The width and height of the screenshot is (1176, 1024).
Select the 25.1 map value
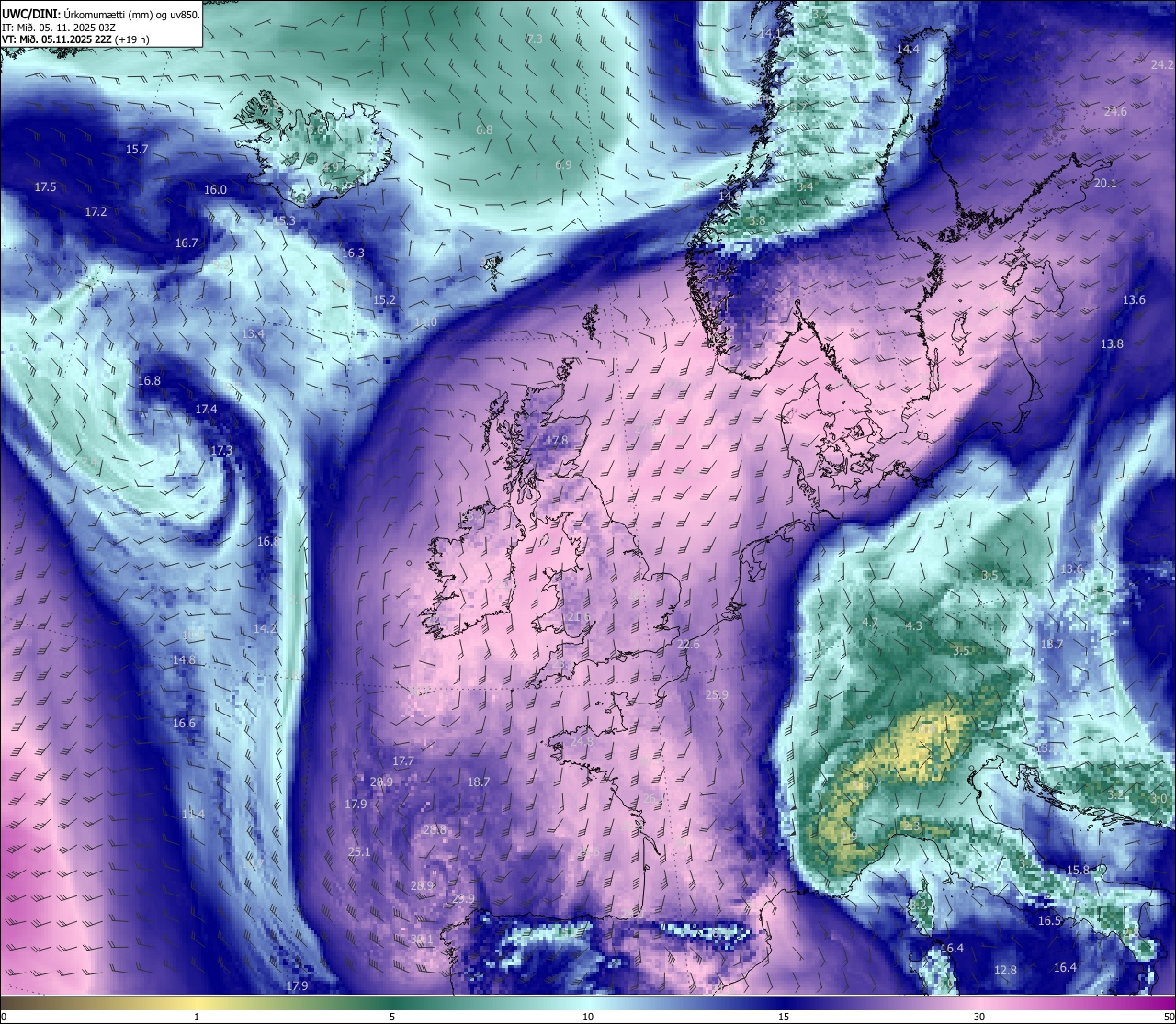tap(359, 851)
